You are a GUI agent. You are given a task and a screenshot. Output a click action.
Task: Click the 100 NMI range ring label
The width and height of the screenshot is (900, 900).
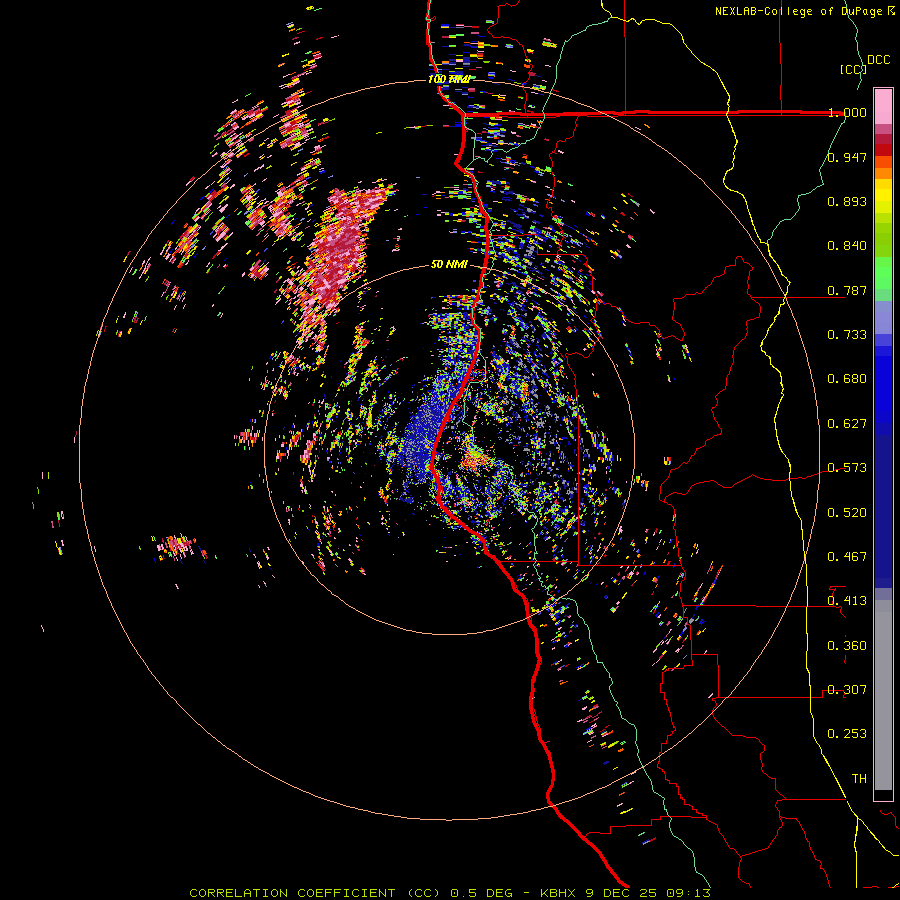(x=449, y=79)
